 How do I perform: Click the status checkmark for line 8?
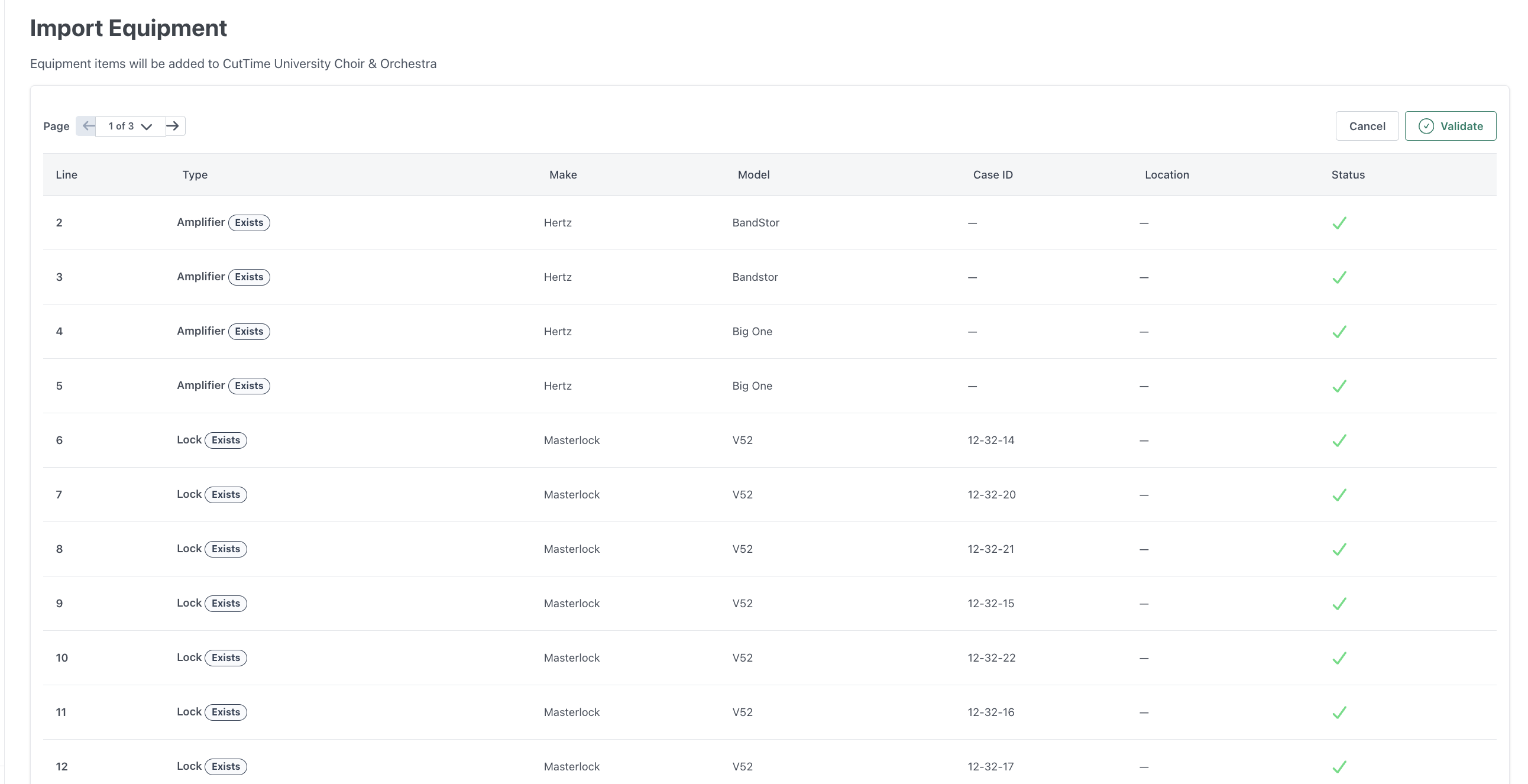coord(1339,550)
